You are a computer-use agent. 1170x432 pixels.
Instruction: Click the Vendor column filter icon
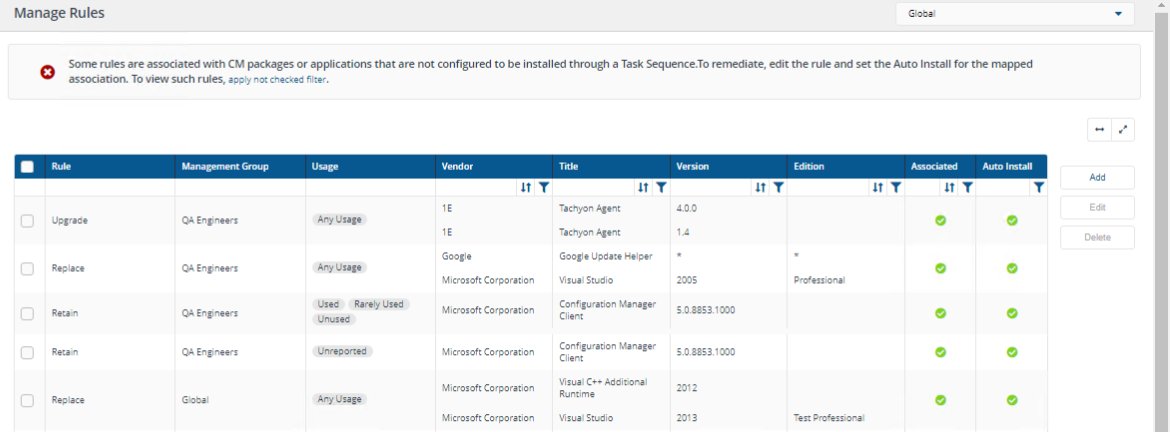544,187
